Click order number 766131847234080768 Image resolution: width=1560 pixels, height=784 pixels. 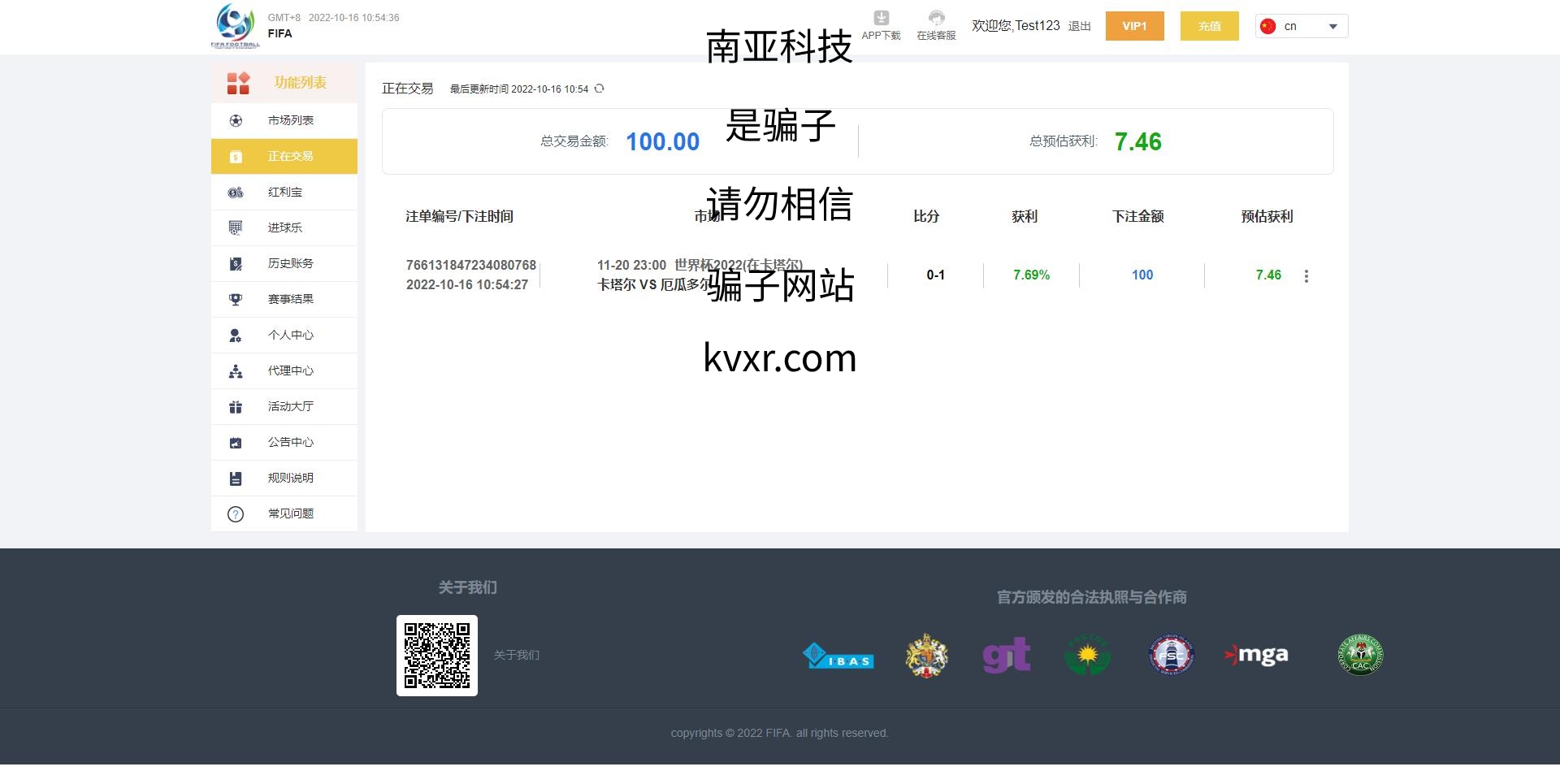[x=471, y=265]
